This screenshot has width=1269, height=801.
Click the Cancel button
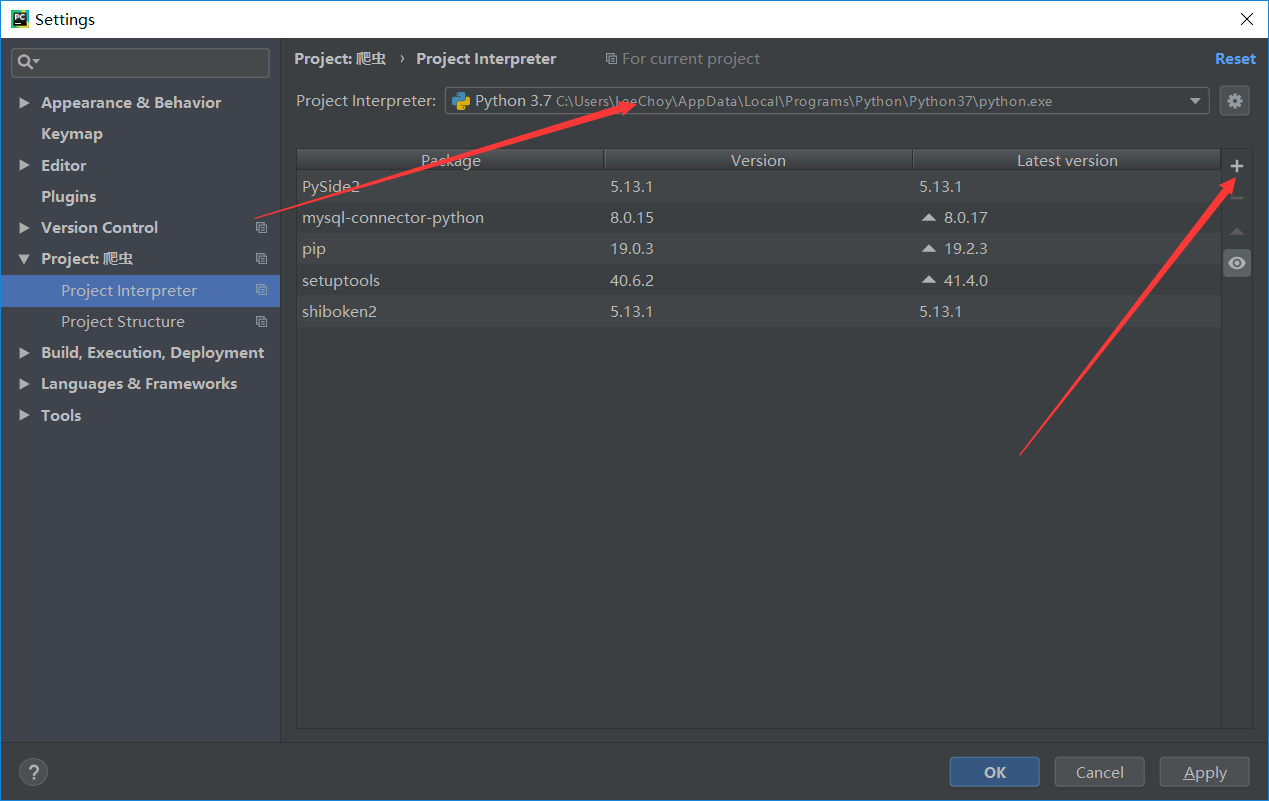[1100, 772]
